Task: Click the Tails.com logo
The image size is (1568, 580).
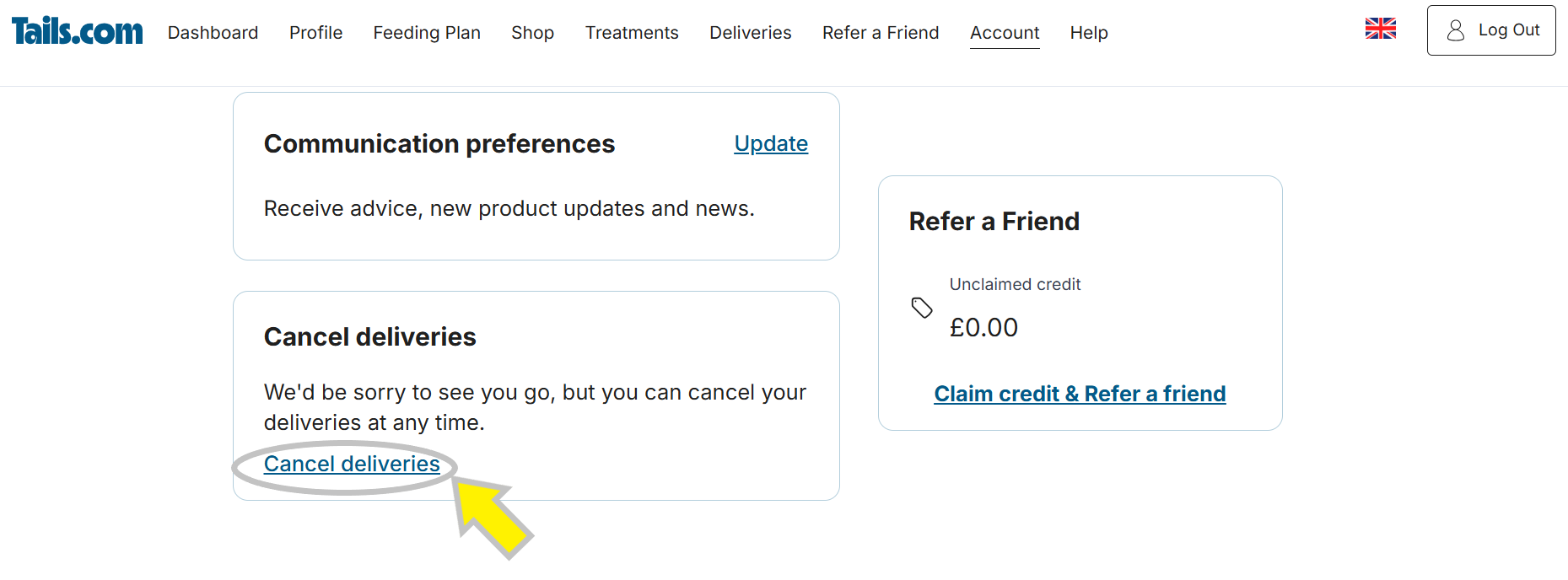Action: pyautogui.click(x=77, y=31)
